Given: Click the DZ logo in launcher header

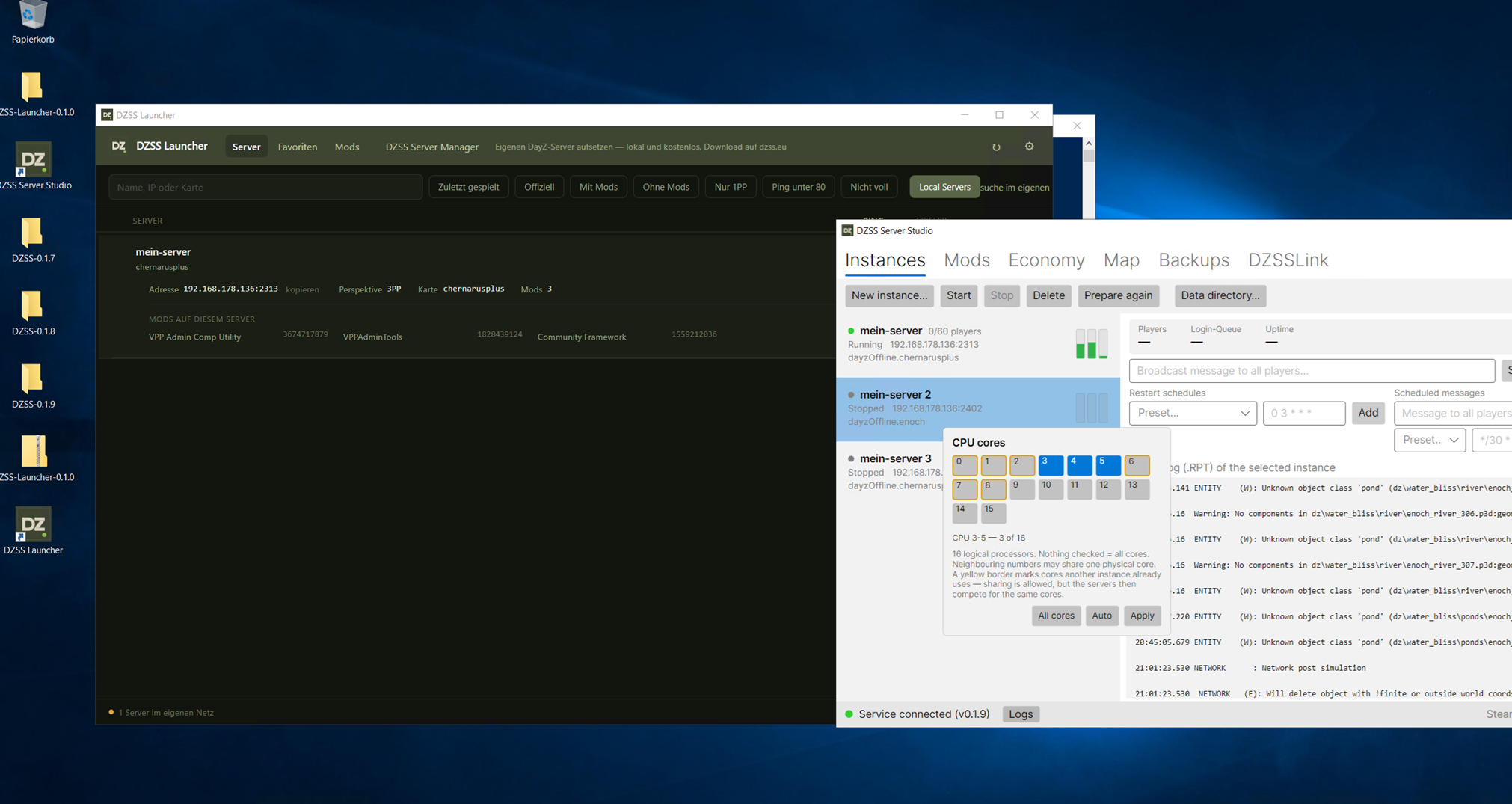Looking at the screenshot, I should click(x=118, y=146).
